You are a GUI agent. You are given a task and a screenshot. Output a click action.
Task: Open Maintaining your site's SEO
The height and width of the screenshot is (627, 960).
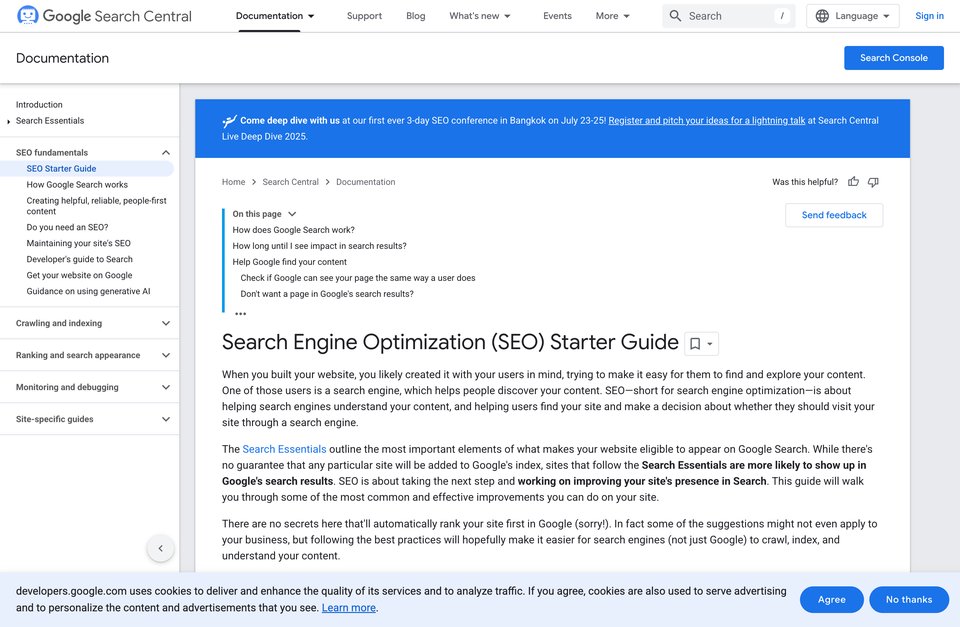(78, 243)
